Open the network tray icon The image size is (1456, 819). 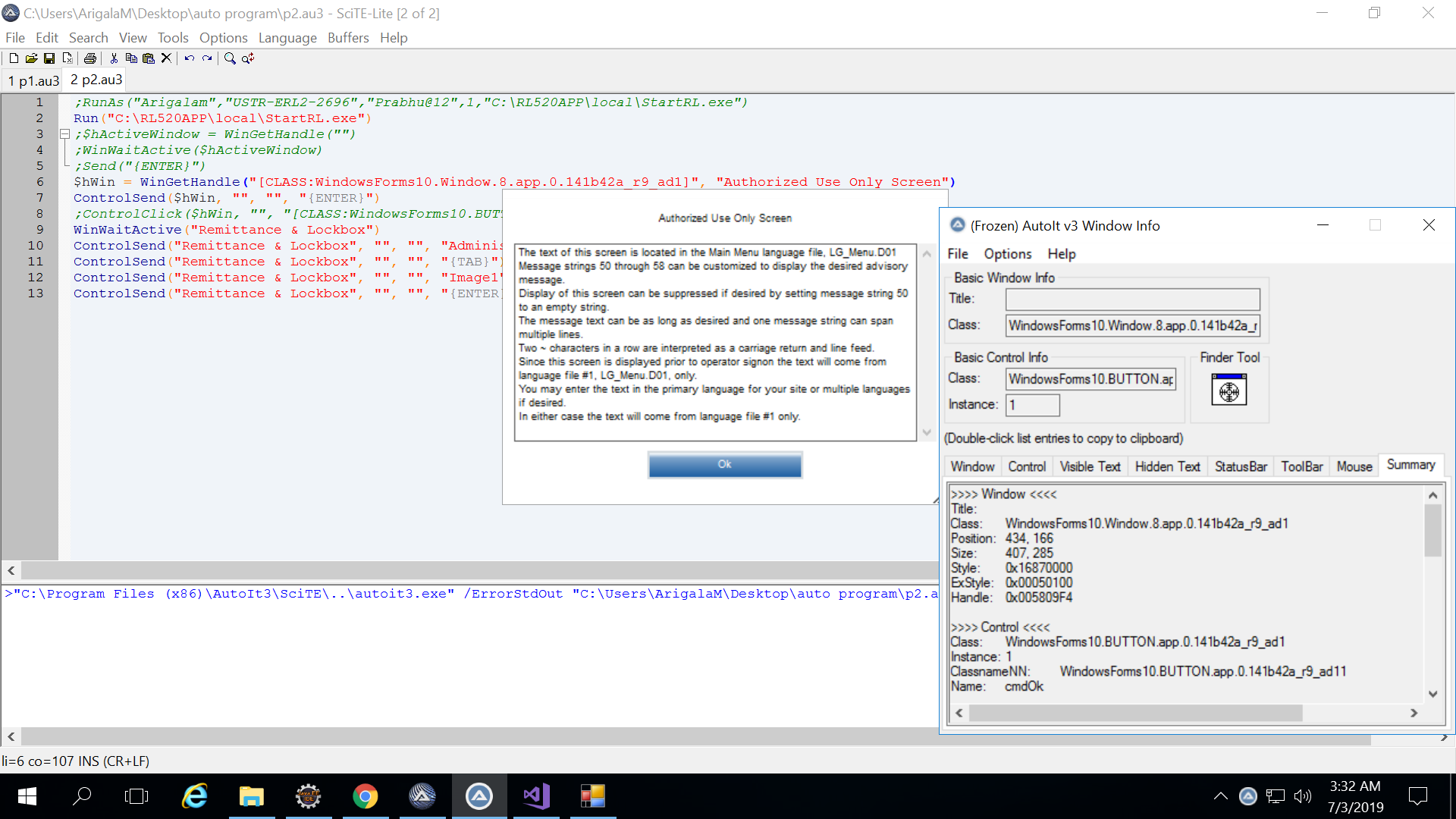tap(1276, 796)
